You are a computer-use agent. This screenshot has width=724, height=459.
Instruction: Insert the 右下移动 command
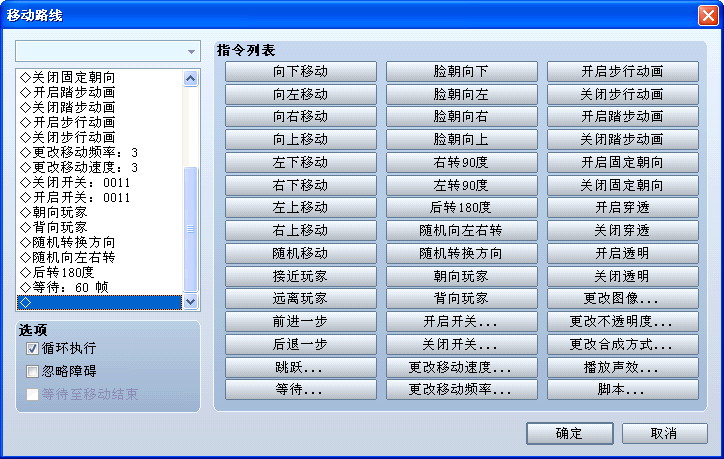[301, 185]
